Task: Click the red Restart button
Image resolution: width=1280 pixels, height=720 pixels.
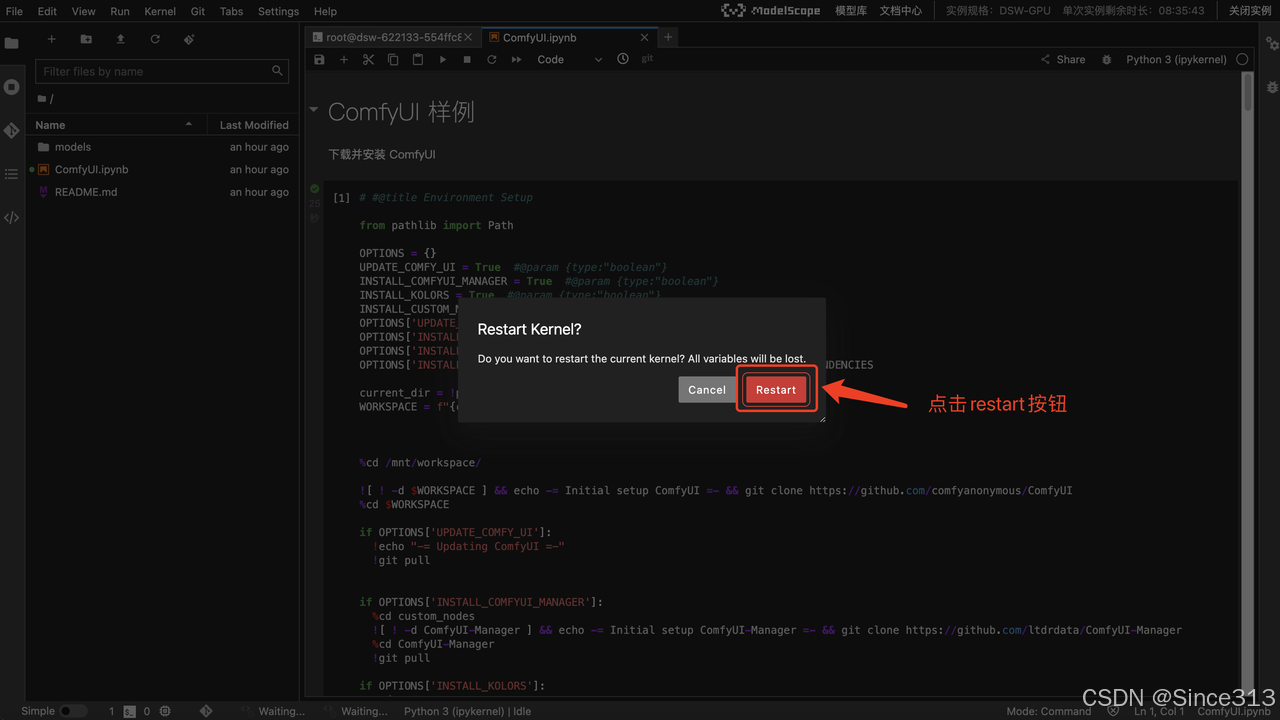Action: tap(776, 390)
